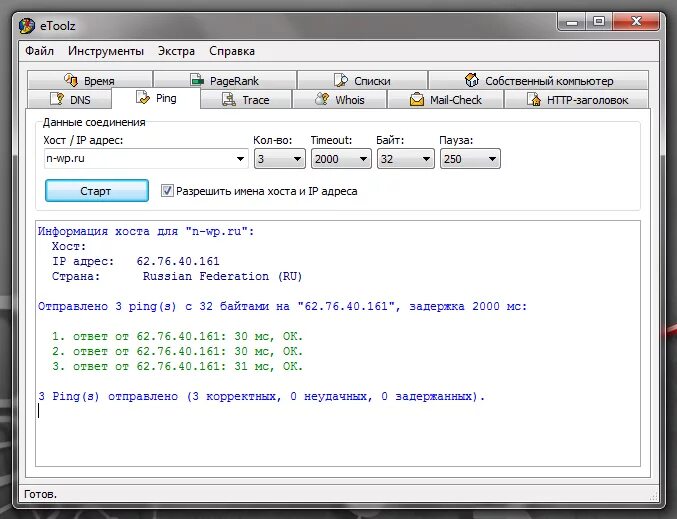Image resolution: width=677 pixels, height=519 pixels.
Task: Open the Байт dropdown showing 32
Action: pos(405,159)
